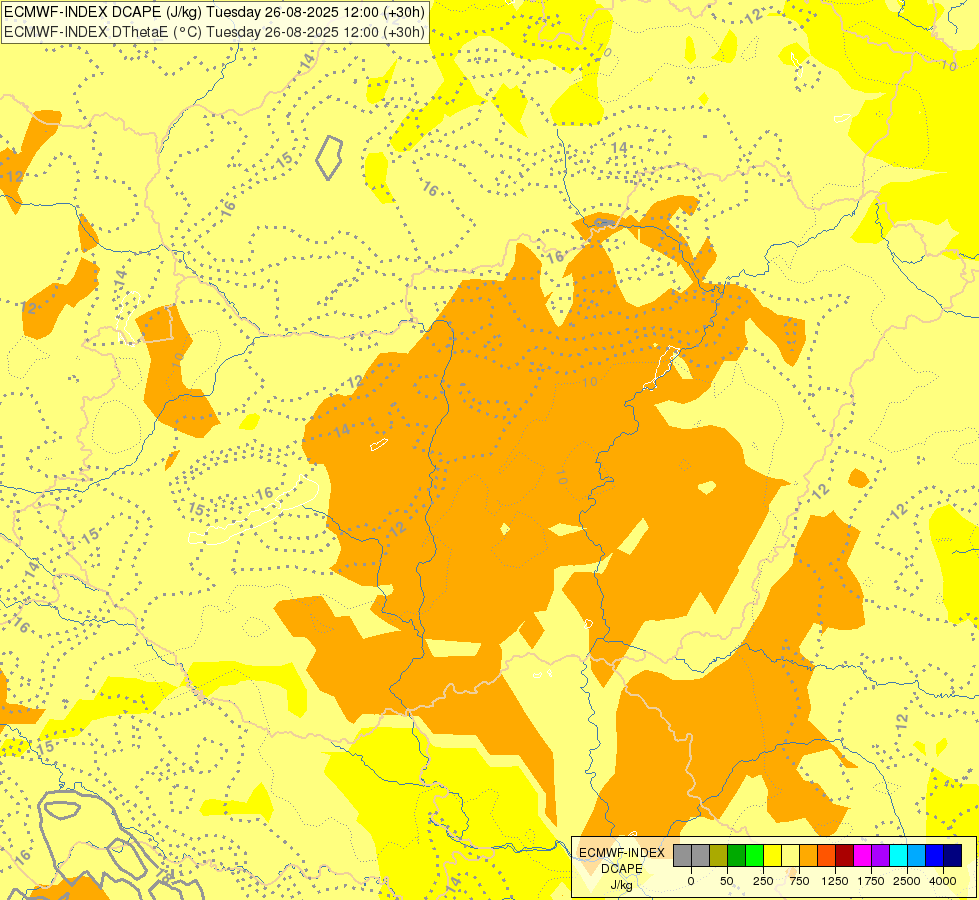Pick the orange swatch in the DCAPE legend
979x900 pixels.
(x=809, y=855)
